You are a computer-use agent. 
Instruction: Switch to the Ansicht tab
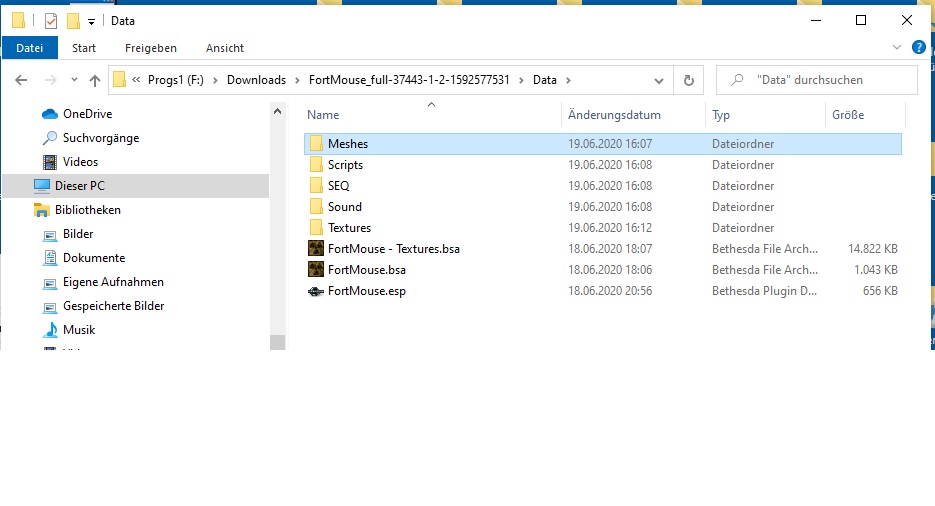coord(225,48)
